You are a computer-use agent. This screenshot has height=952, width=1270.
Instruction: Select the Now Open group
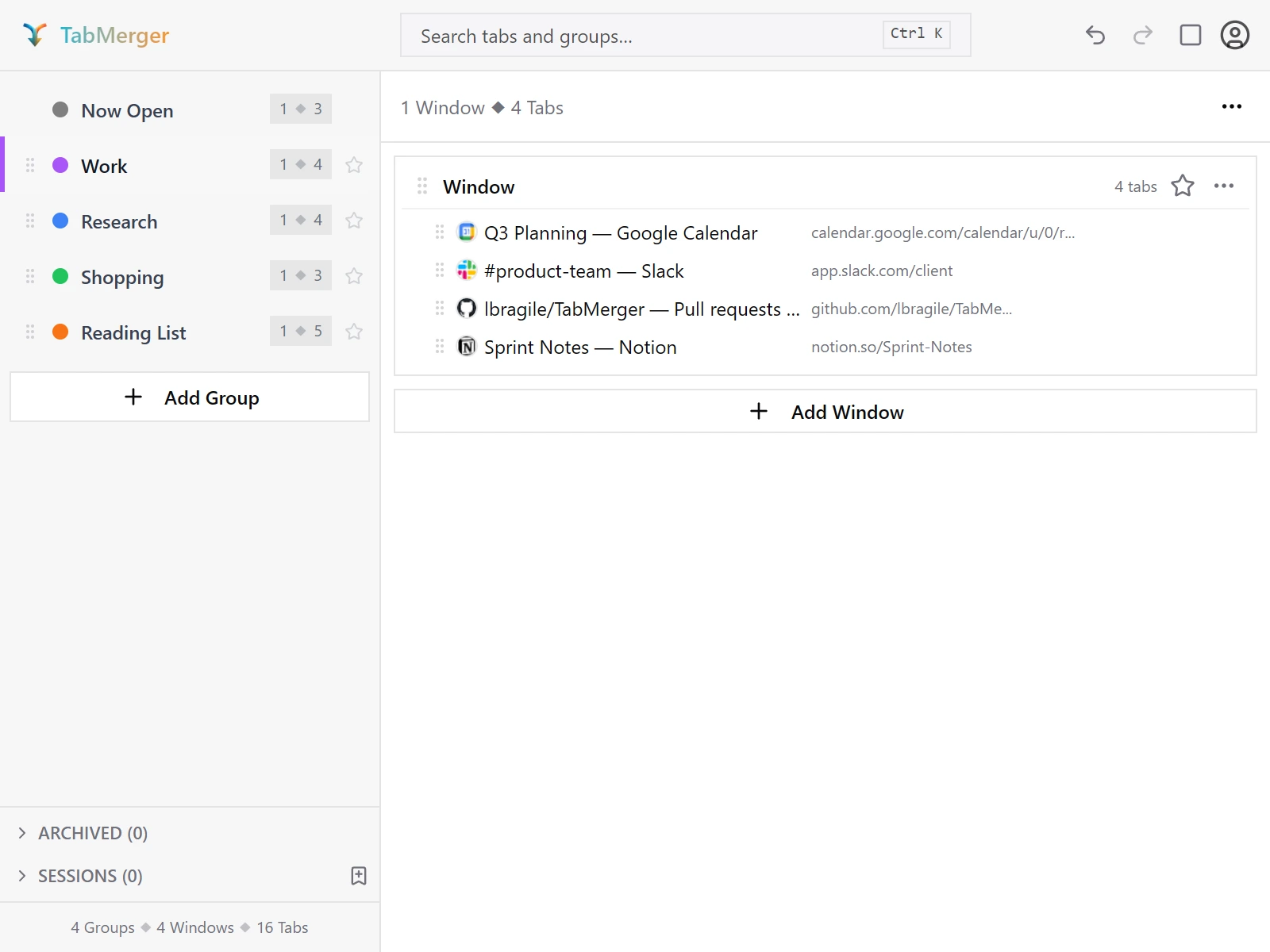190,109
